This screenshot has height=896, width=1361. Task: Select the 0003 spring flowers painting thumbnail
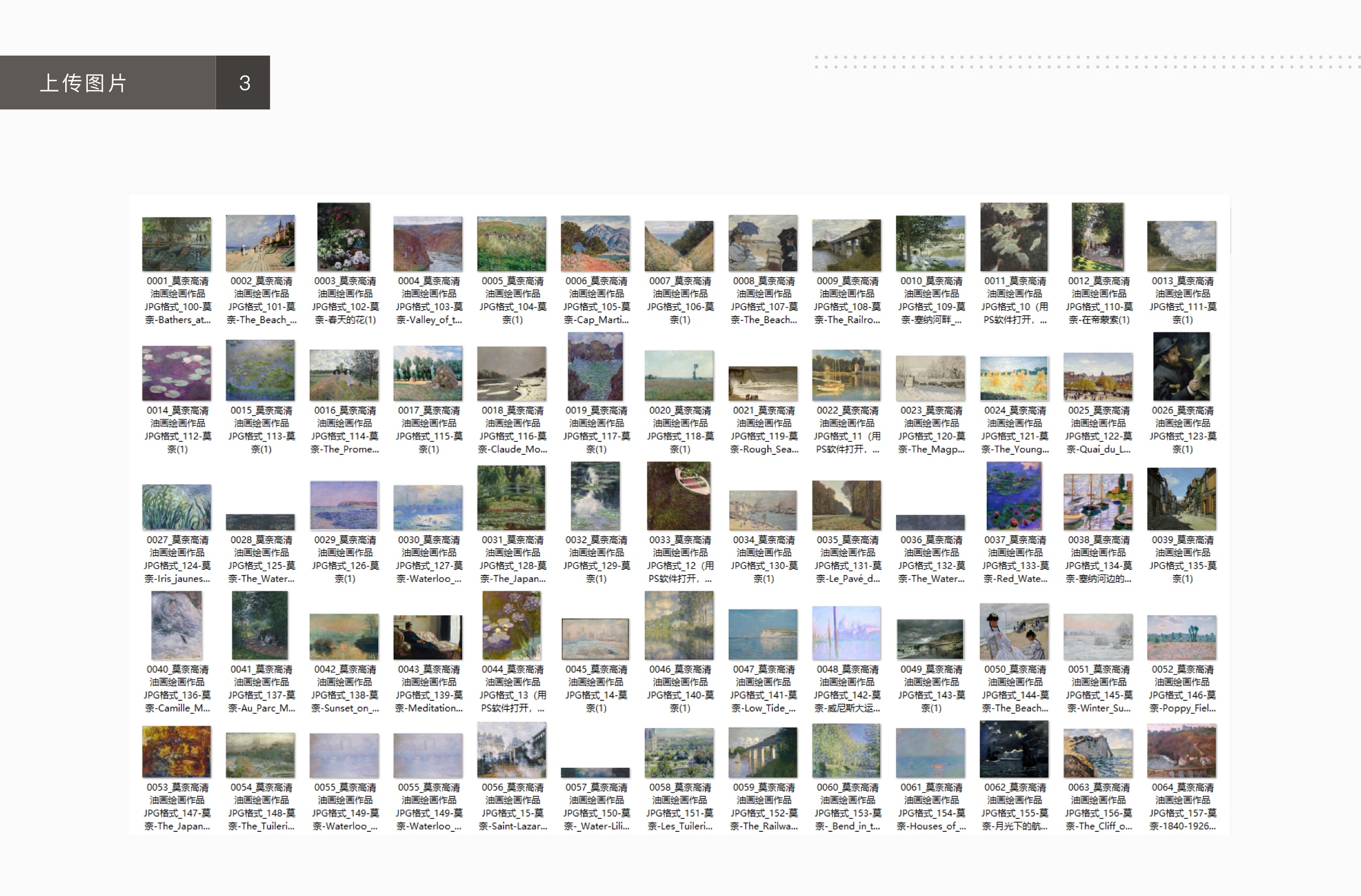tap(344, 236)
